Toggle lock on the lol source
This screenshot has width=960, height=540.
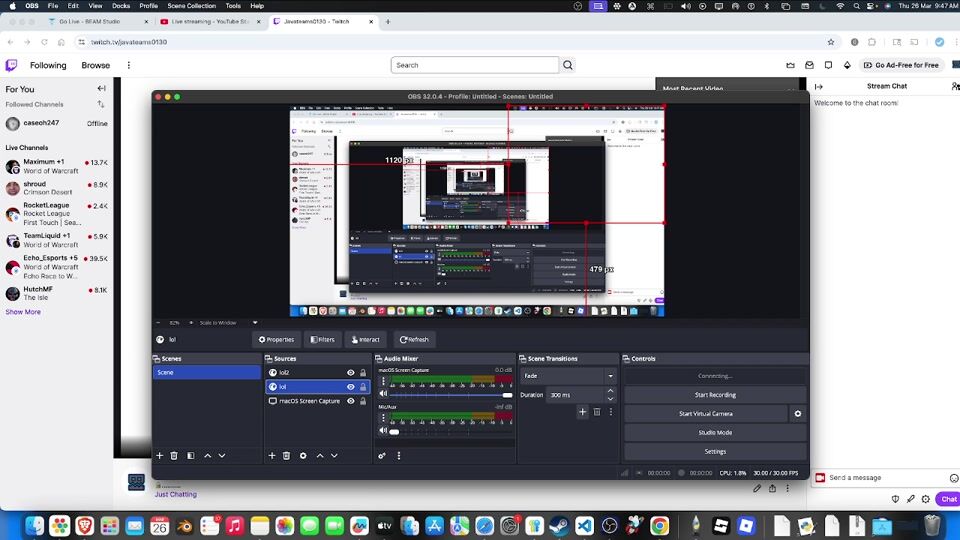pyautogui.click(x=362, y=386)
